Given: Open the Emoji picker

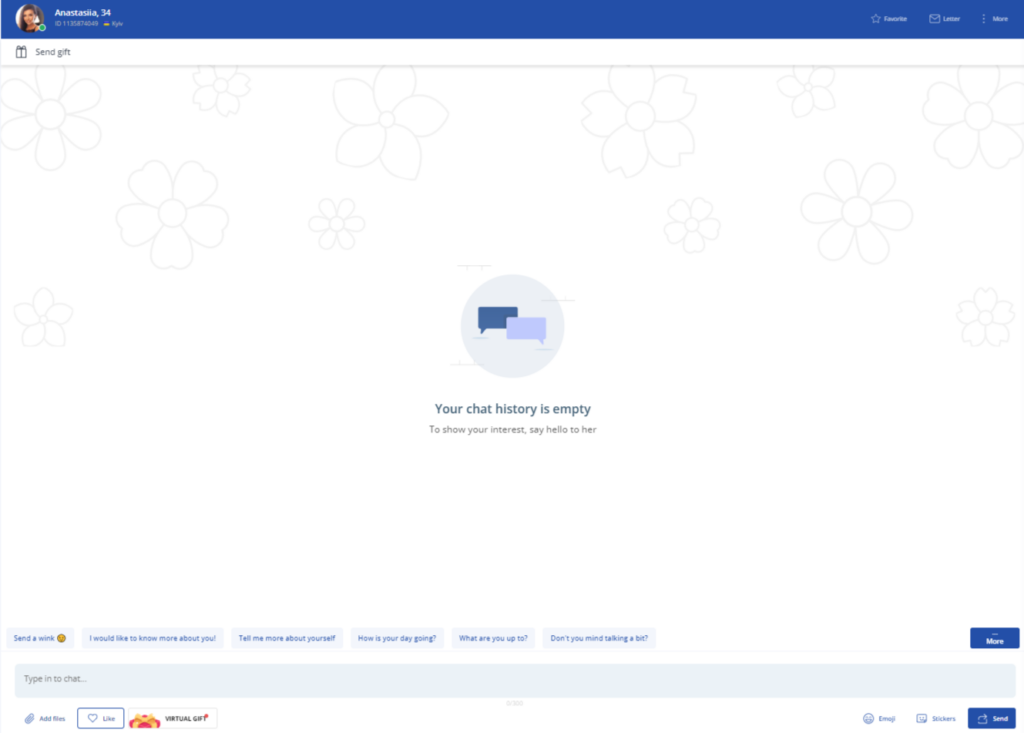Looking at the screenshot, I should click(879, 718).
